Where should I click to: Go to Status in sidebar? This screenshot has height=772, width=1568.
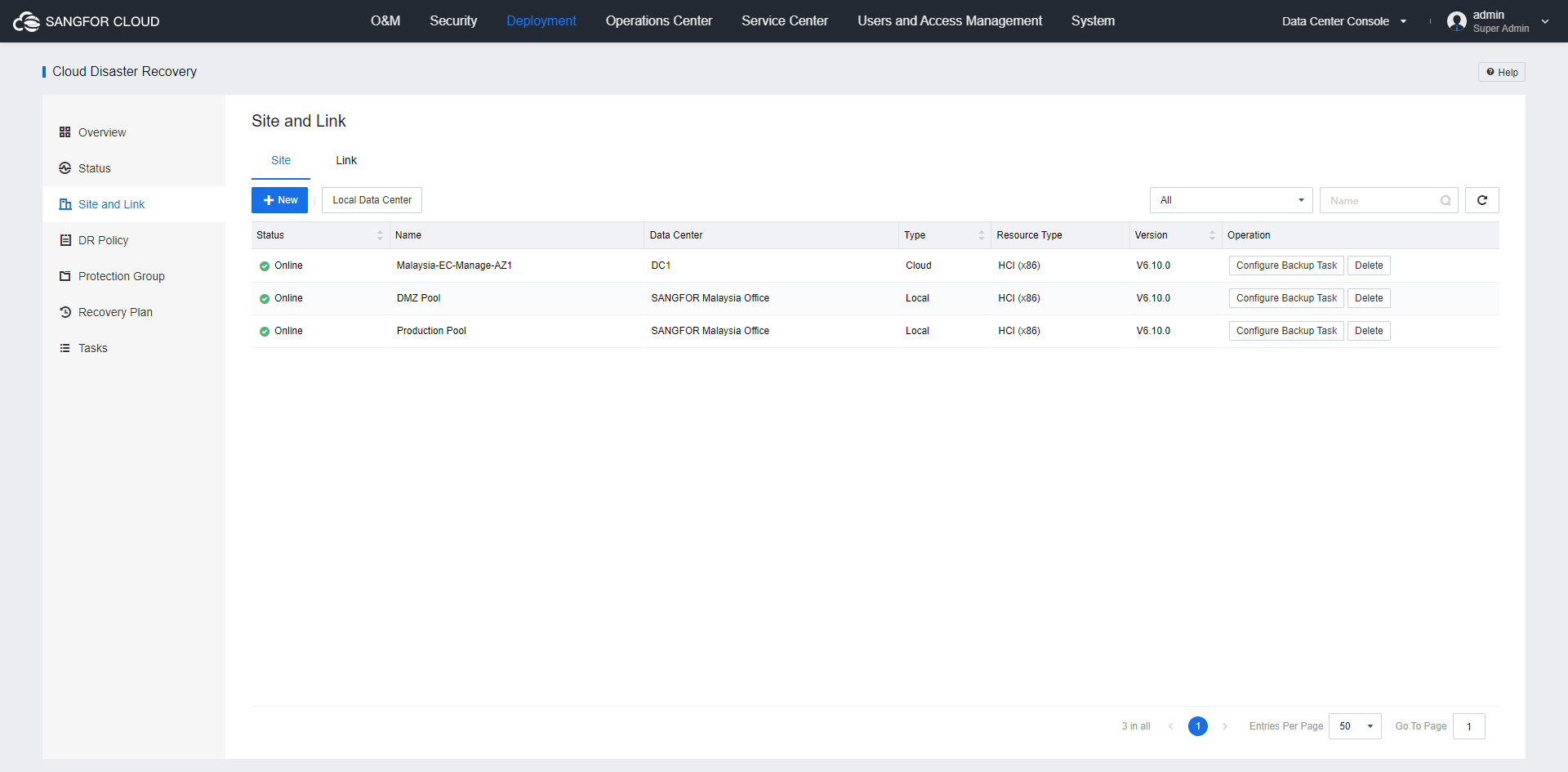click(x=134, y=168)
